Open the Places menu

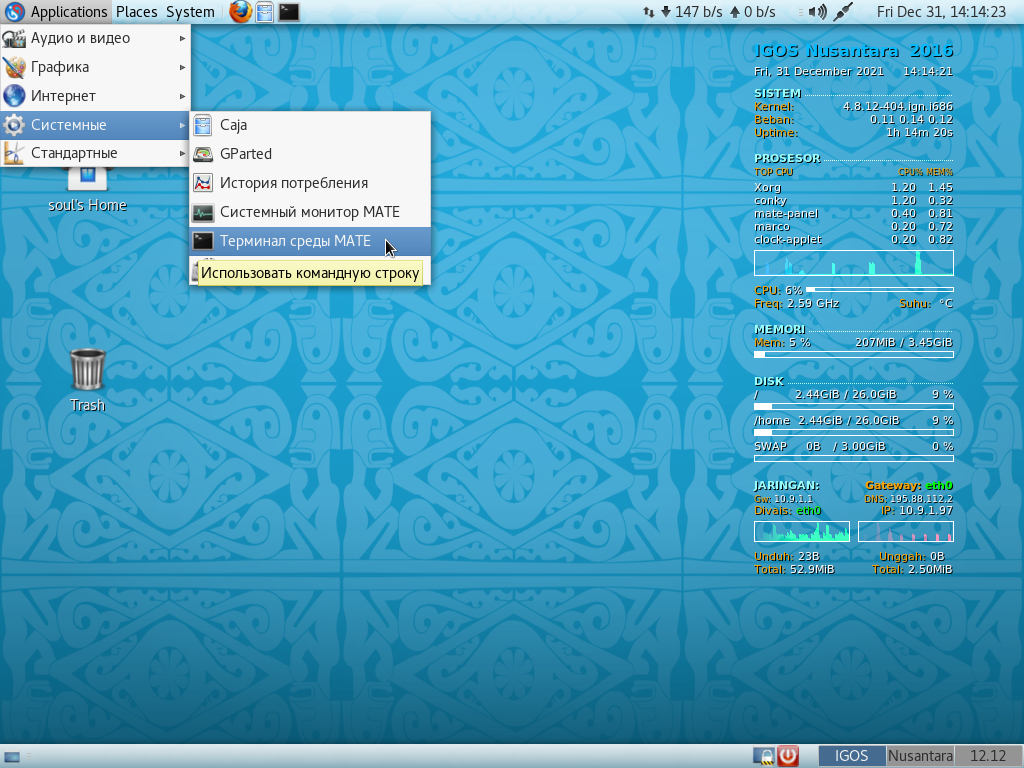point(136,12)
